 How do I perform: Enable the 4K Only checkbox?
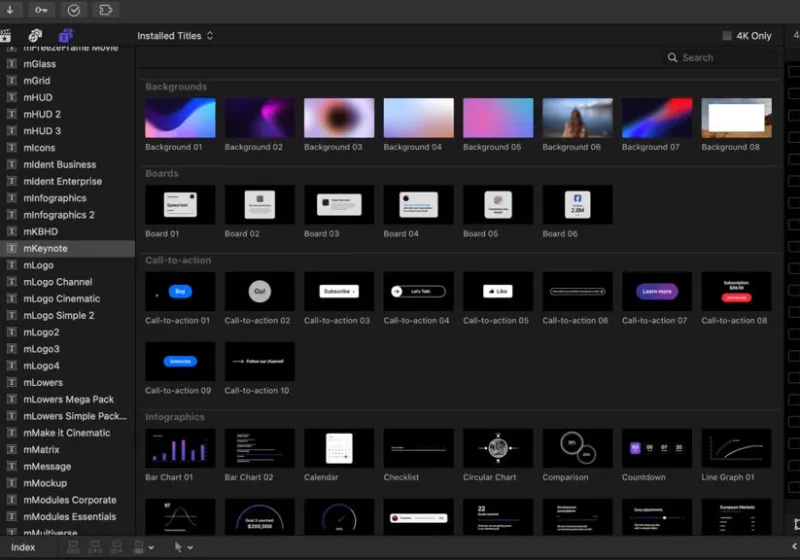727,36
